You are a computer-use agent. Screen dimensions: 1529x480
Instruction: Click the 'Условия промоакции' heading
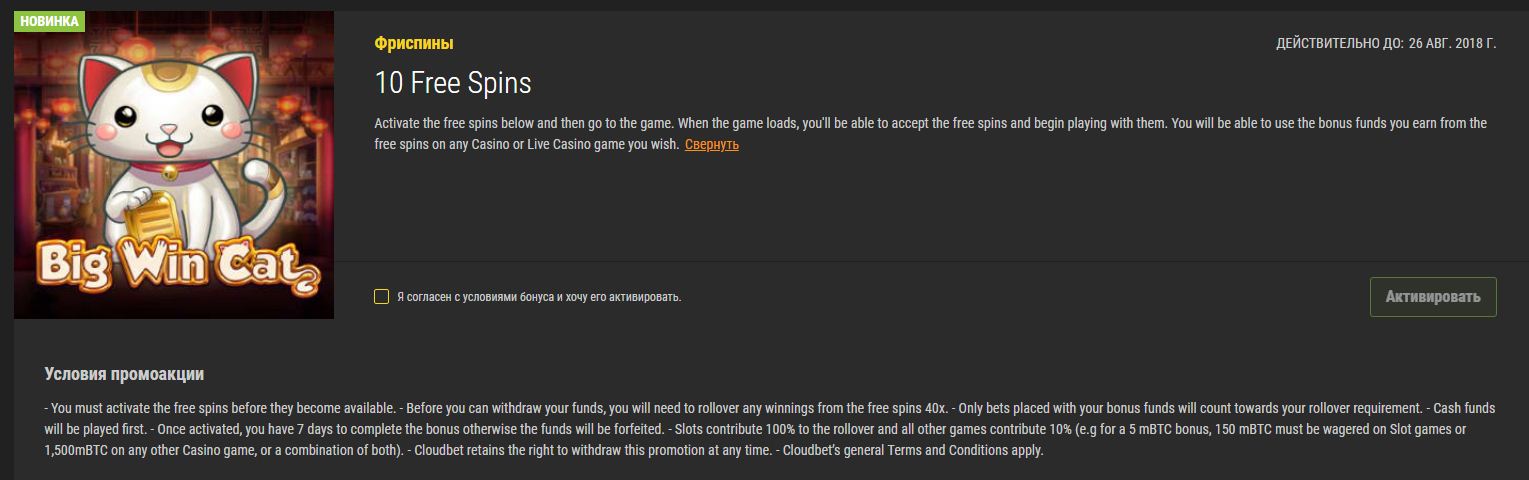[x=124, y=374]
